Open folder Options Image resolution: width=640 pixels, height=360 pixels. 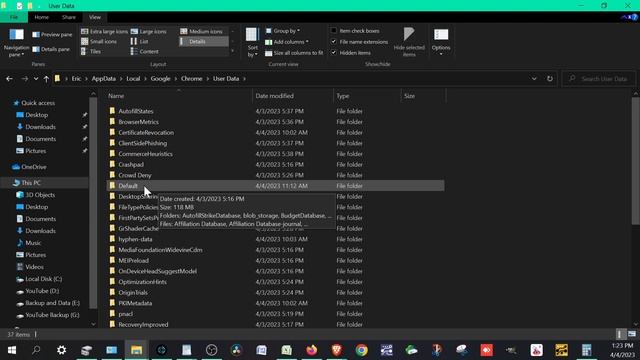pyautogui.click(x=441, y=42)
